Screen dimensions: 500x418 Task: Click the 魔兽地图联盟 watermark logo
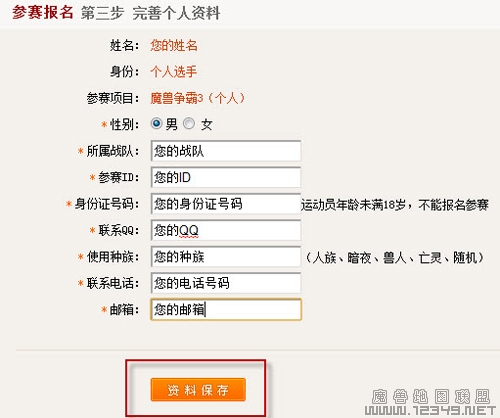[431, 396]
